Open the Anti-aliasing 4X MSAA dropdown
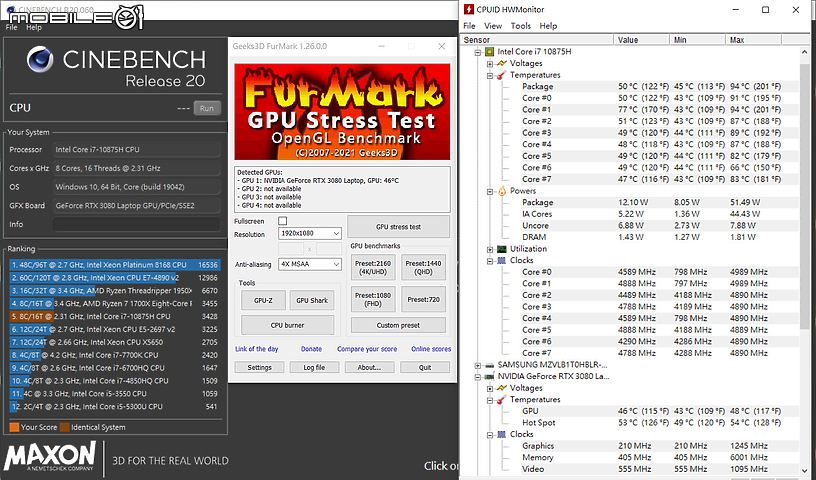Screen dimensions: 816x480 [310, 264]
